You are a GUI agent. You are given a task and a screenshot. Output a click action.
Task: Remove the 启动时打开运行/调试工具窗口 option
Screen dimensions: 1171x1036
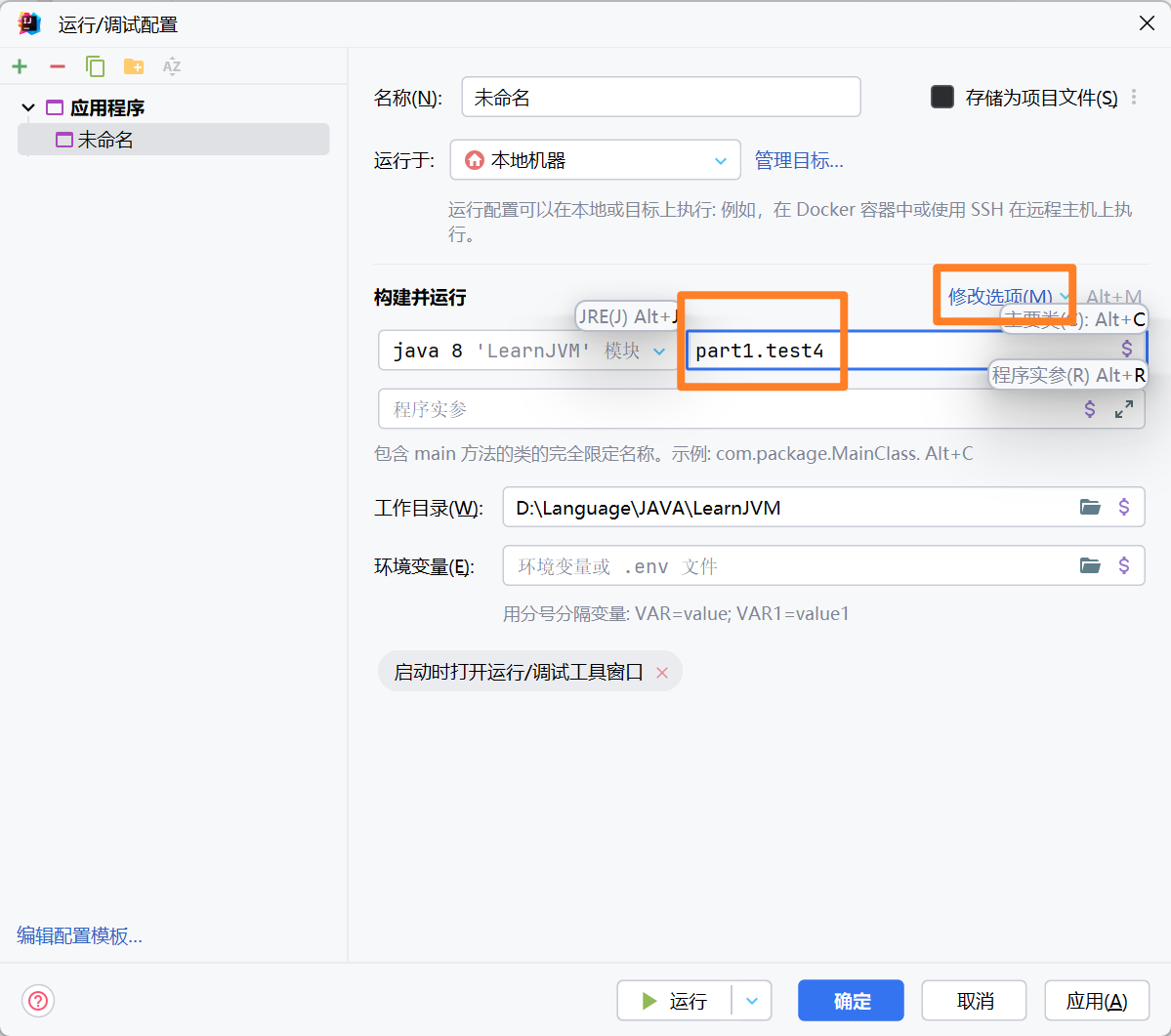coord(662,671)
